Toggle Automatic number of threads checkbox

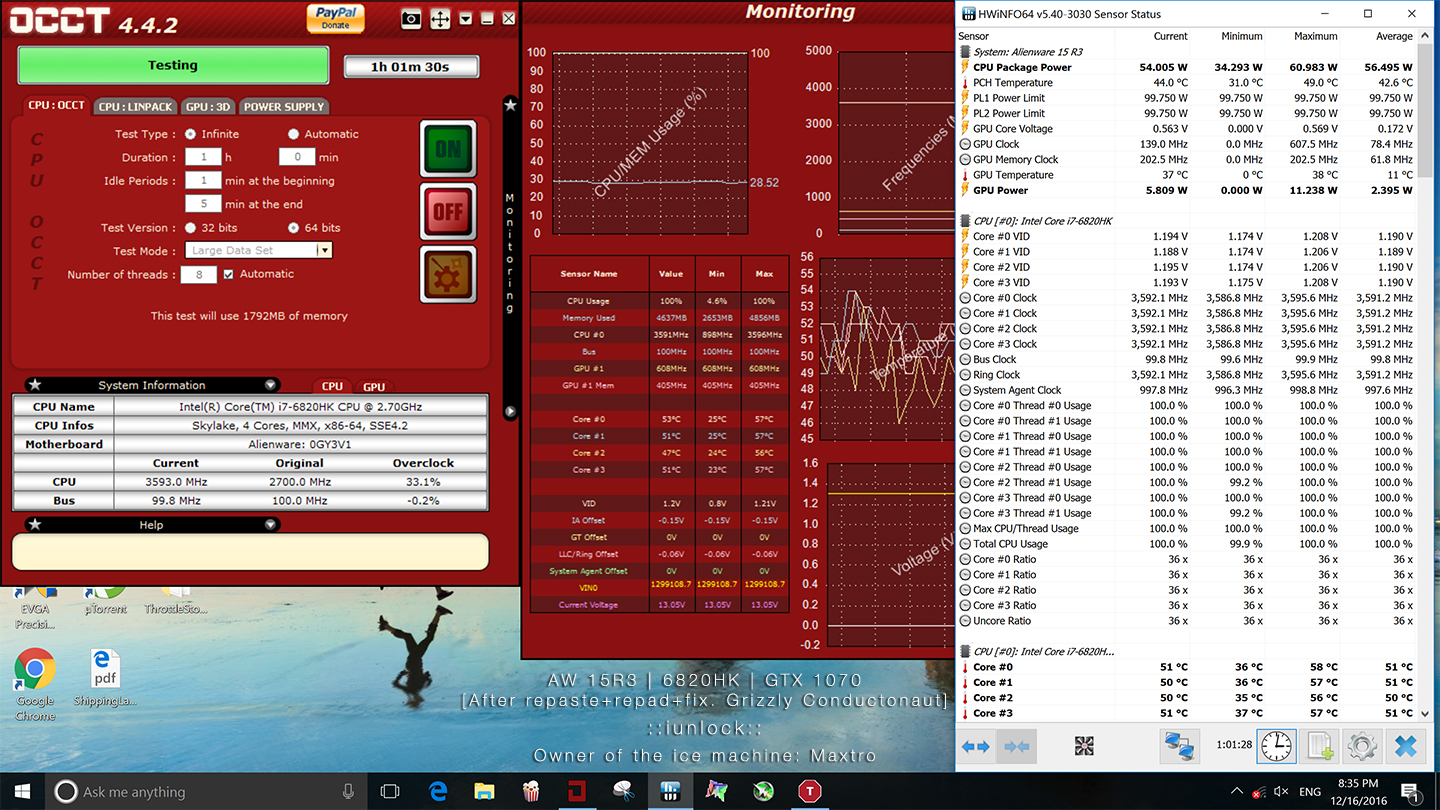point(229,274)
